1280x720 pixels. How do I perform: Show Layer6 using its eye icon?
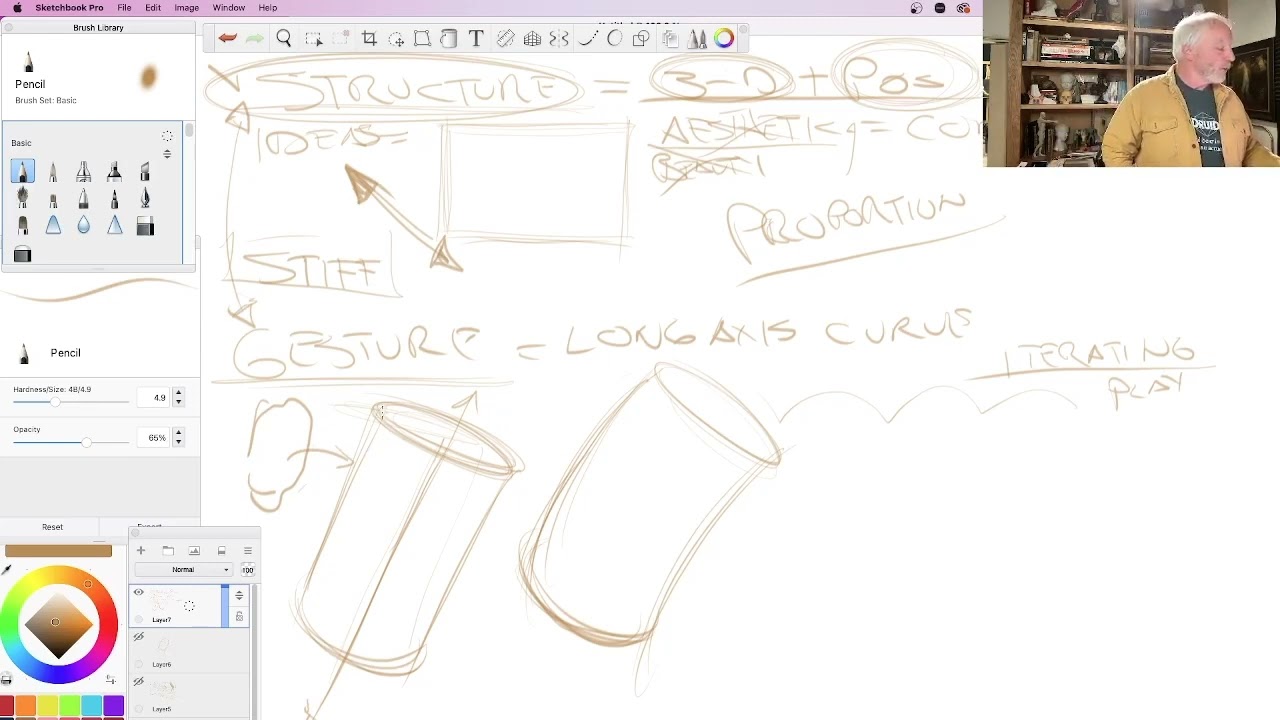coord(138,637)
